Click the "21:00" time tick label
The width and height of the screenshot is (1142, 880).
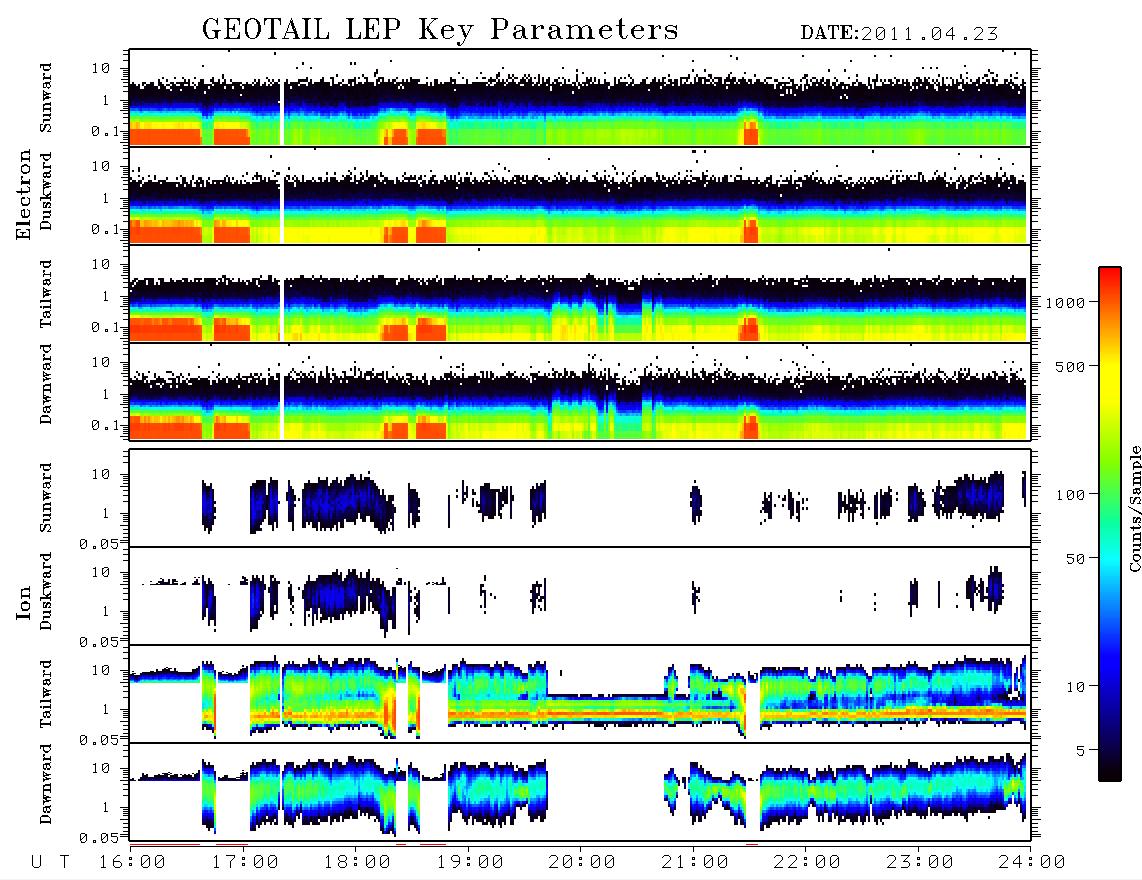point(695,863)
